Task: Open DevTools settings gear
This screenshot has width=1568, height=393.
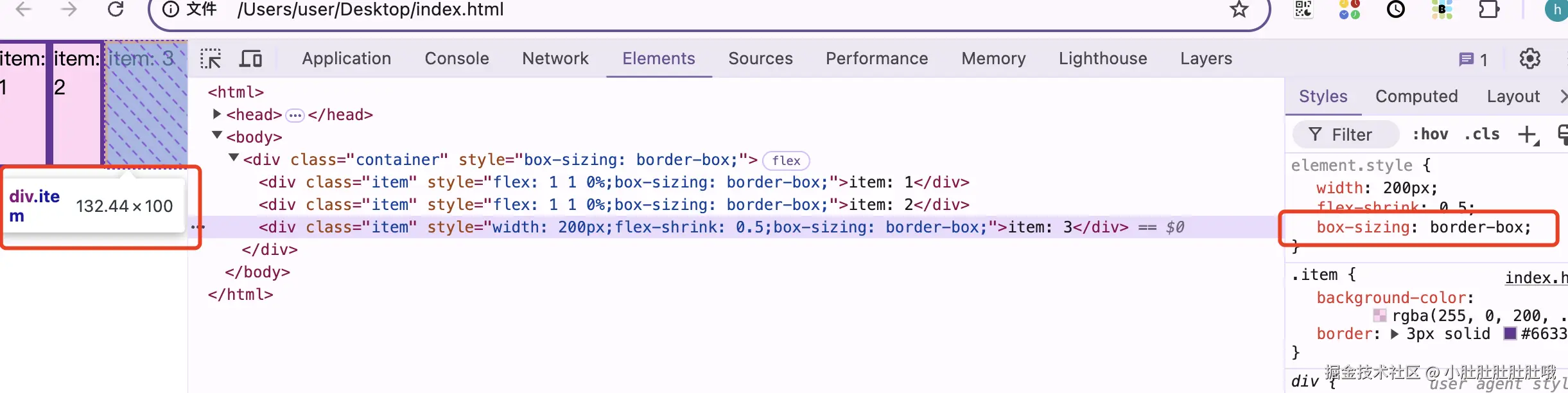Action: [1529, 58]
